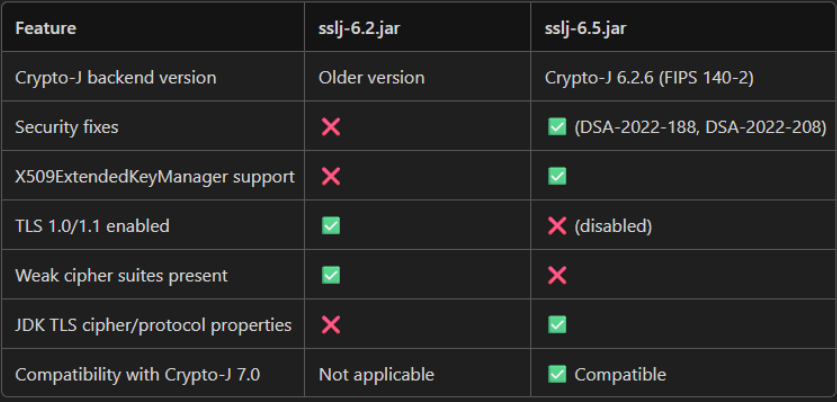Click the Weak cipher suites present label
The width and height of the screenshot is (837, 402).
click(121, 275)
